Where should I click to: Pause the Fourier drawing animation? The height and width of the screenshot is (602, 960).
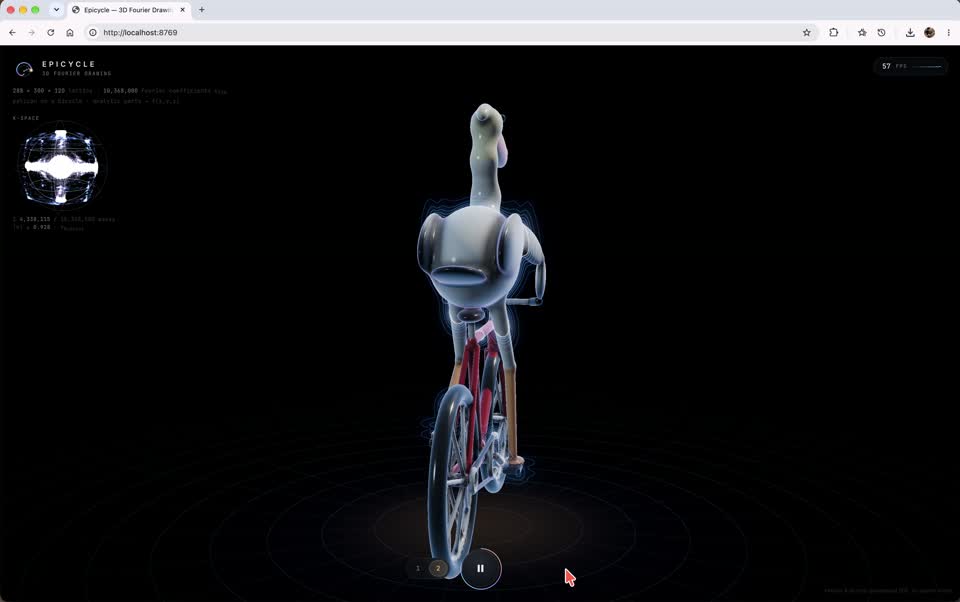point(481,568)
